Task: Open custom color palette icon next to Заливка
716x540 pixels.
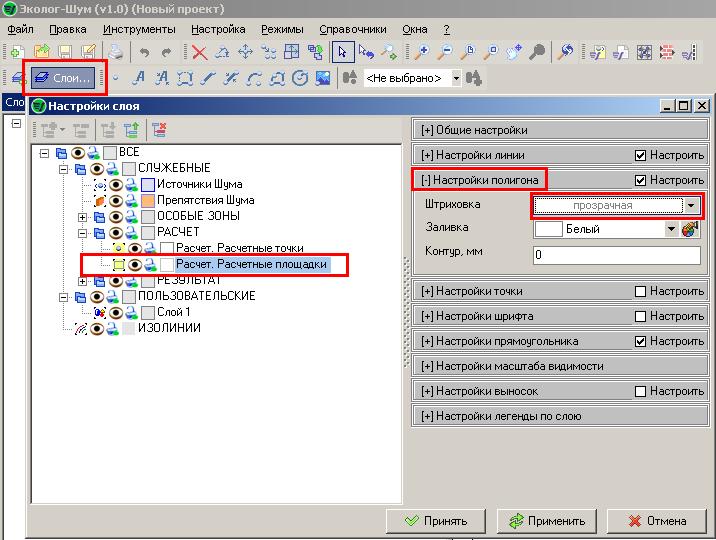Action: 689,229
